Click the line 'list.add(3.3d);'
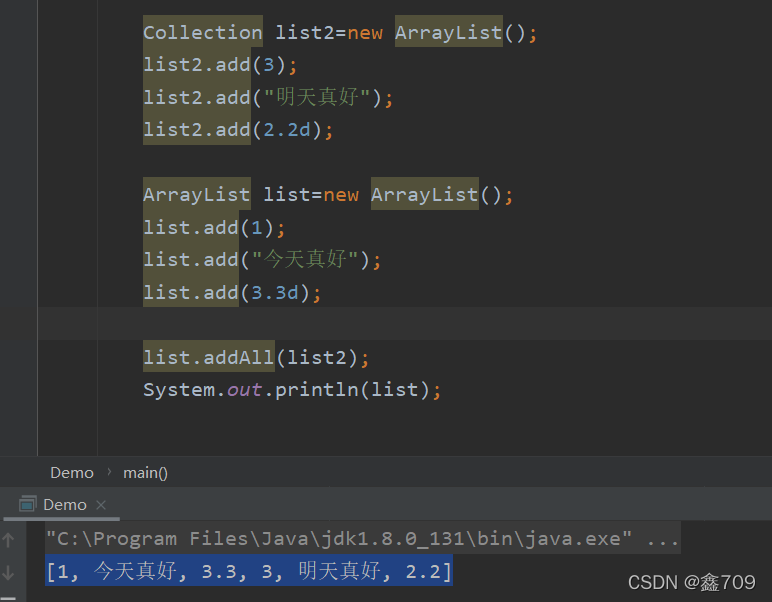772x602 pixels. coord(232,292)
